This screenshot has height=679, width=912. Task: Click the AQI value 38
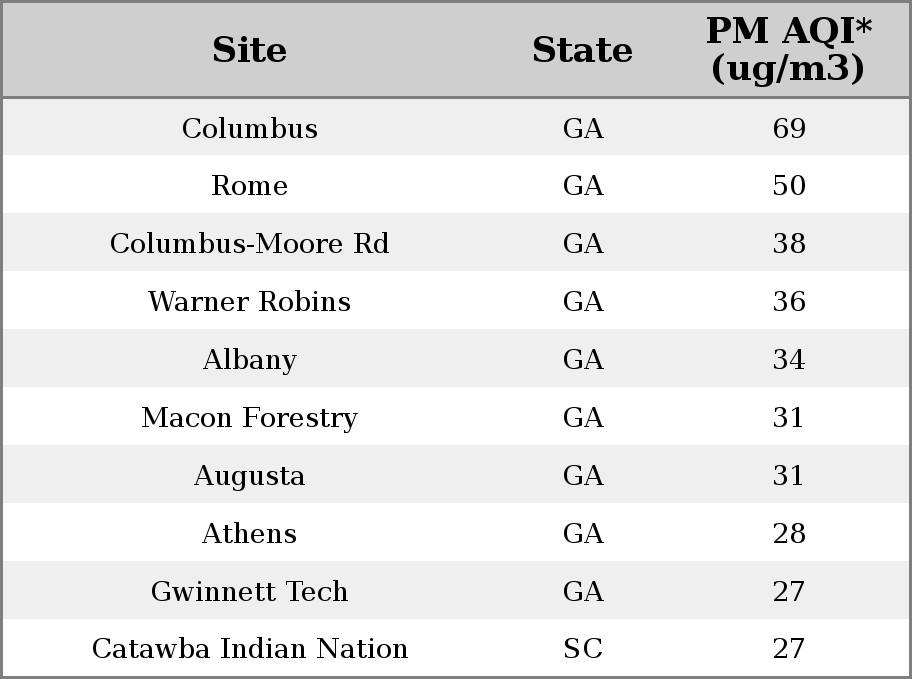[789, 243]
